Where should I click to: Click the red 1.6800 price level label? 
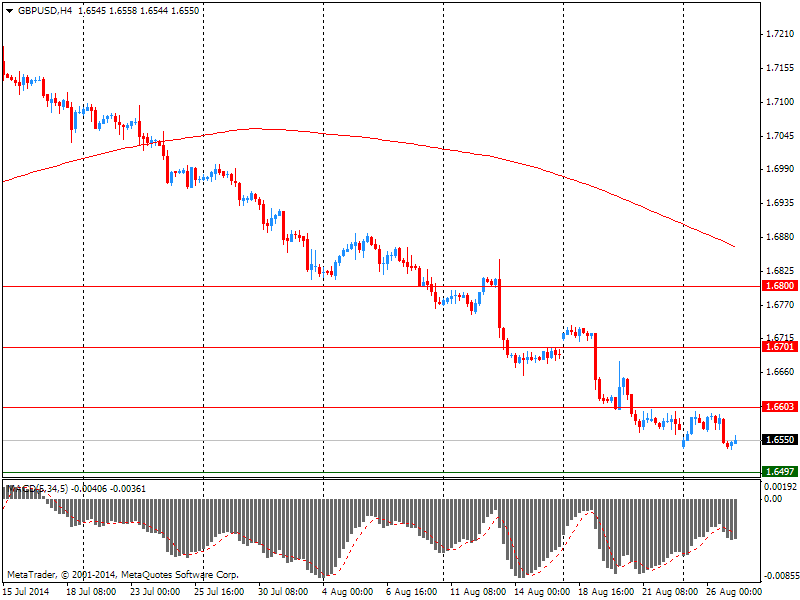tap(780, 286)
